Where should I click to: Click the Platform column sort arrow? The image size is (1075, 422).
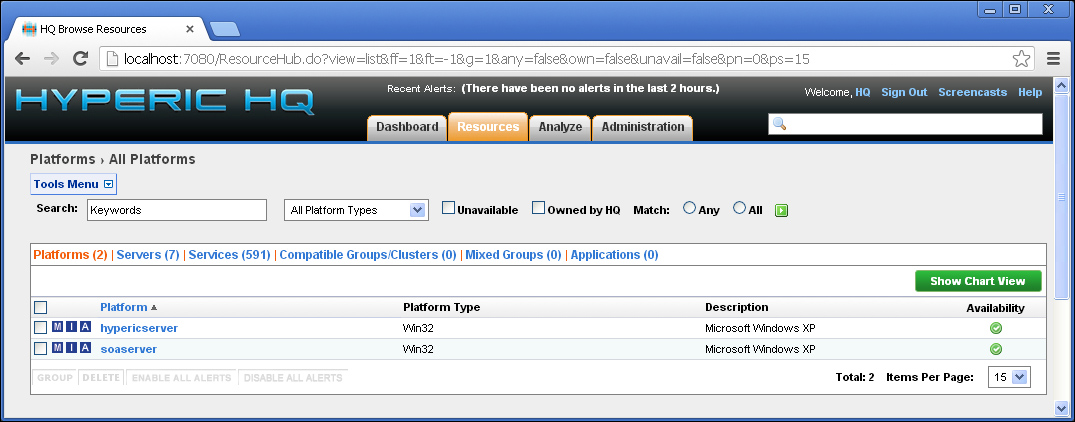pyautogui.click(x=154, y=308)
